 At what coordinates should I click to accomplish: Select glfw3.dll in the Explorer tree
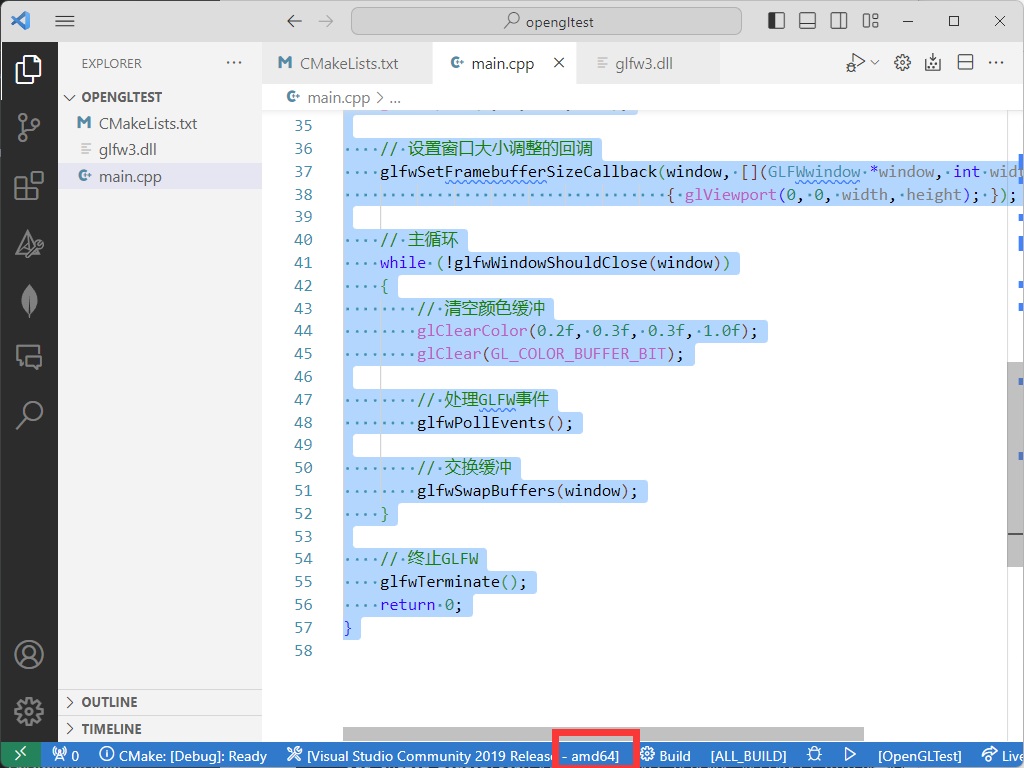(127, 150)
